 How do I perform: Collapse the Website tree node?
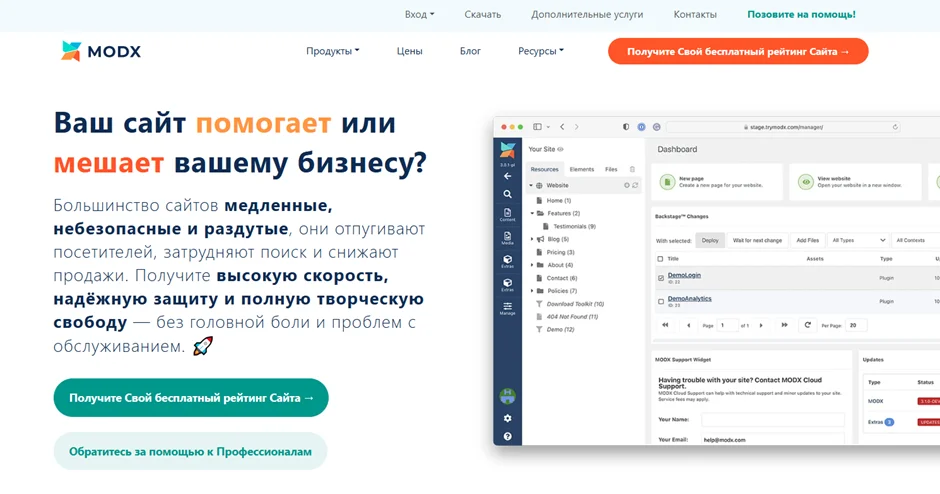tap(531, 186)
